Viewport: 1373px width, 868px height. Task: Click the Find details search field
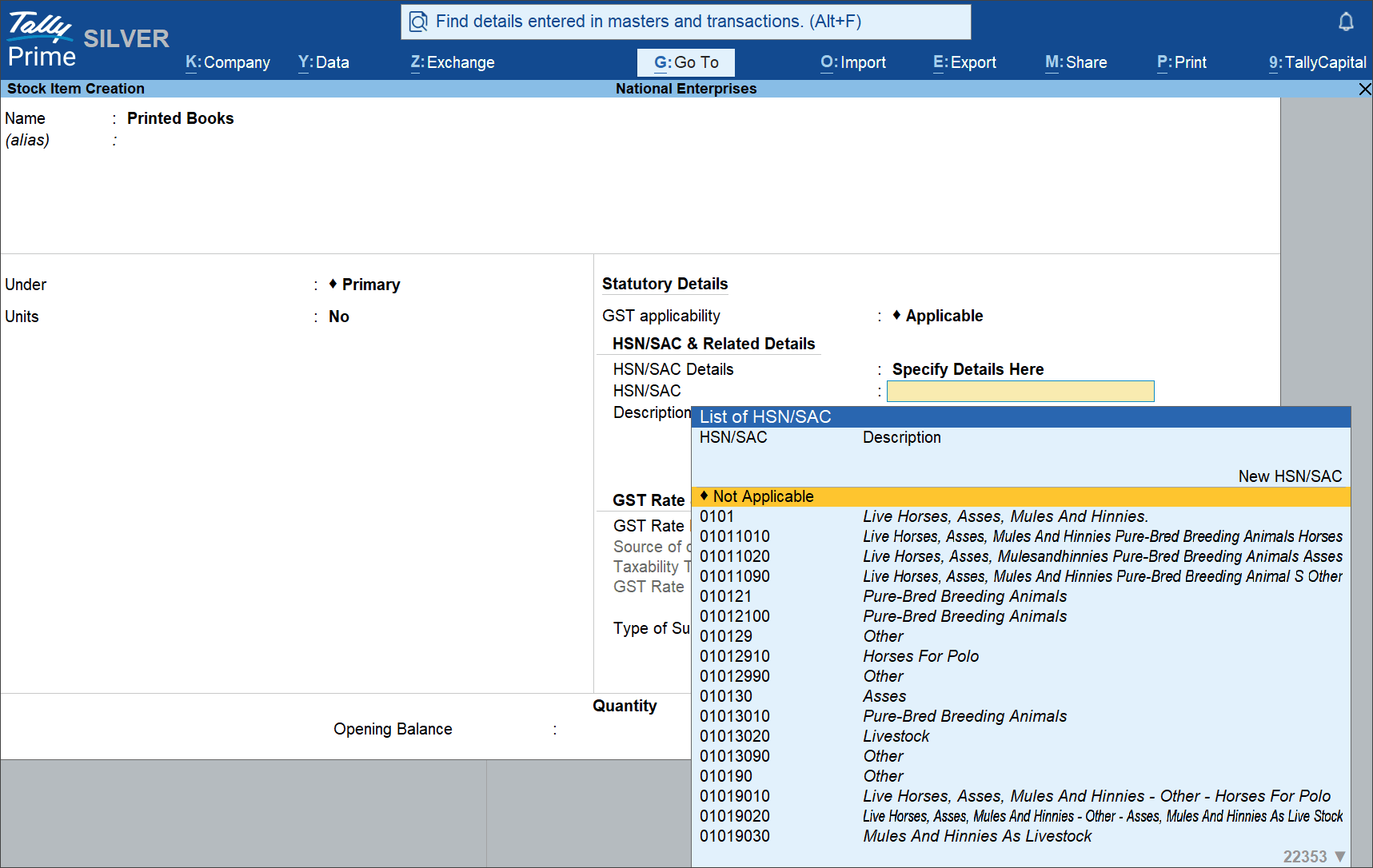(686, 22)
